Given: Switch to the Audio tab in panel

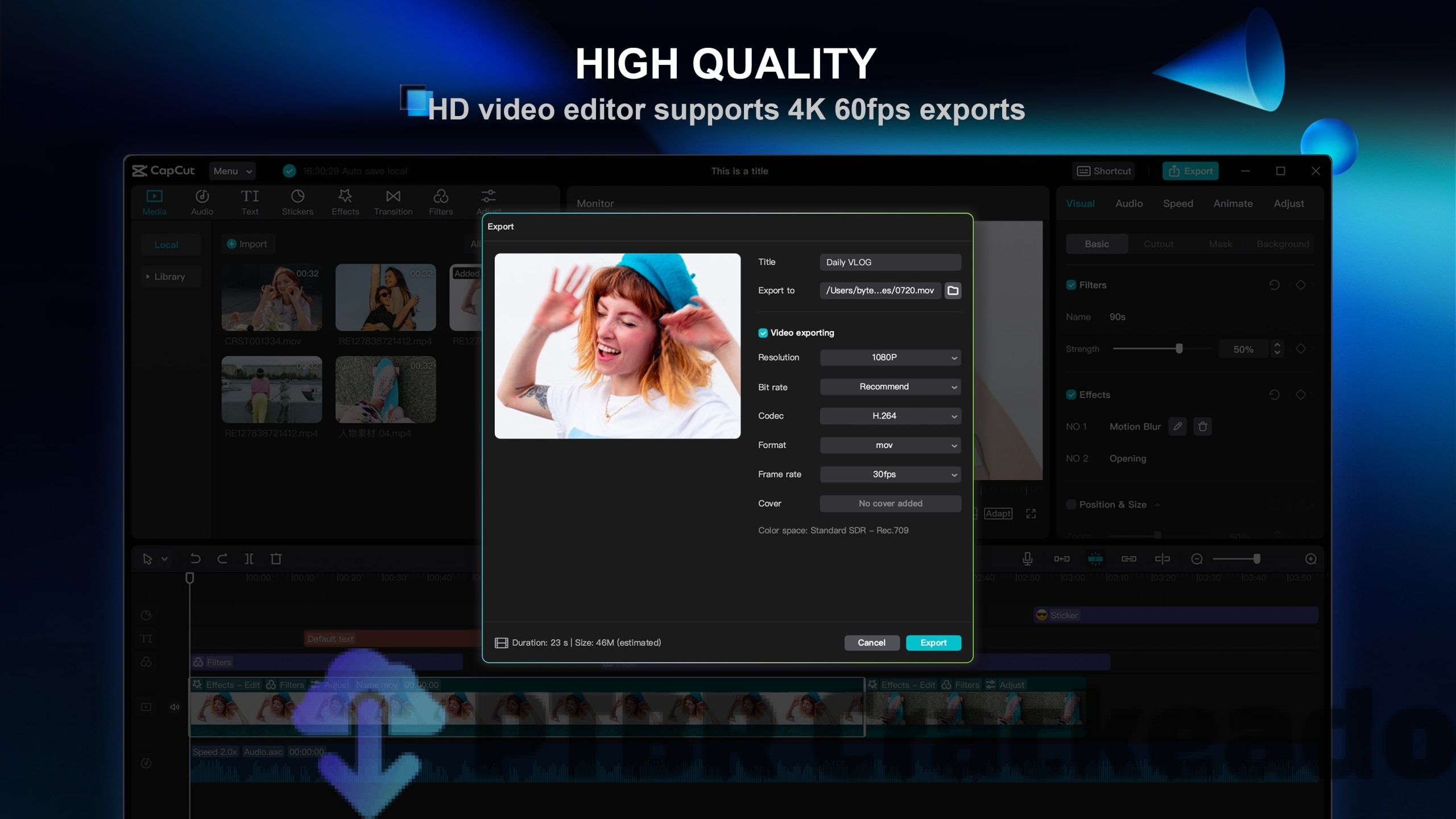Looking at the screenshot, I should point(1129,203).
